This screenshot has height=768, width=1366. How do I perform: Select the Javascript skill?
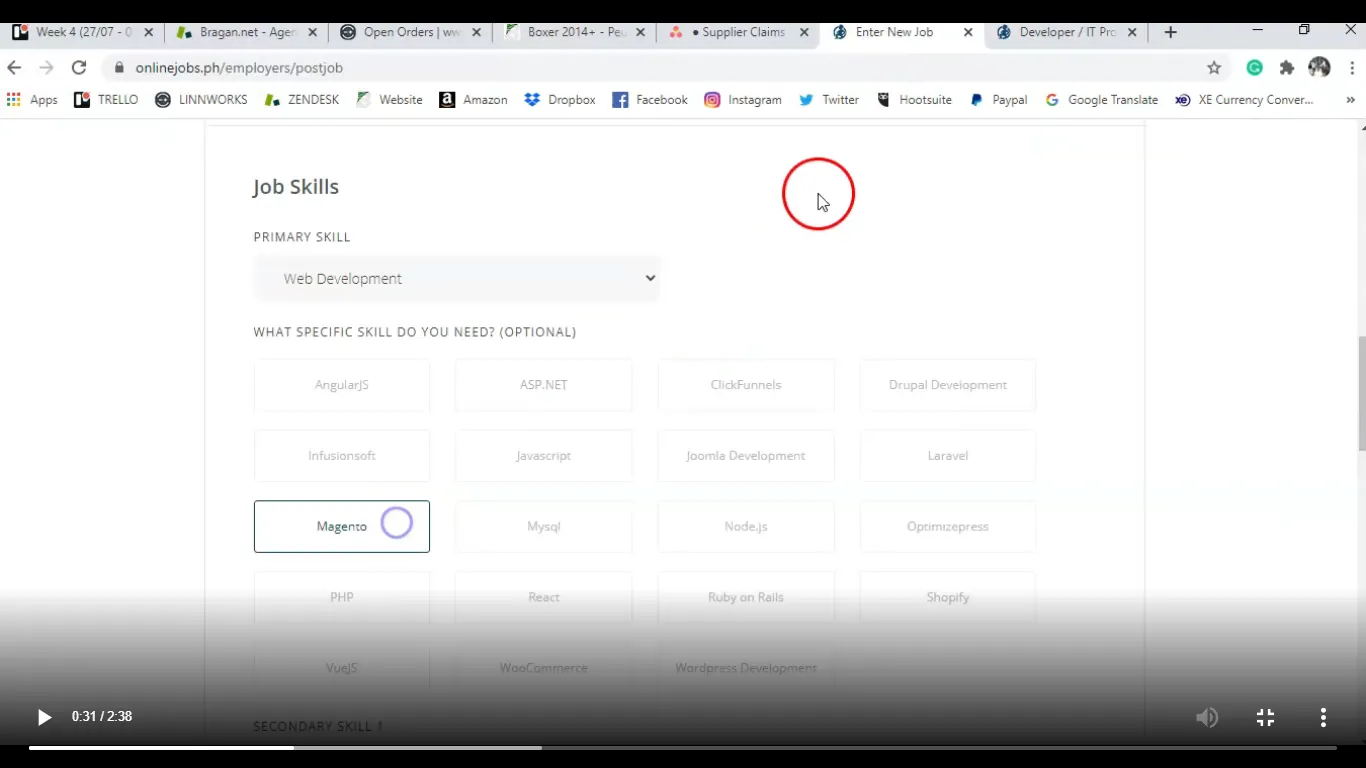(544, 456)
